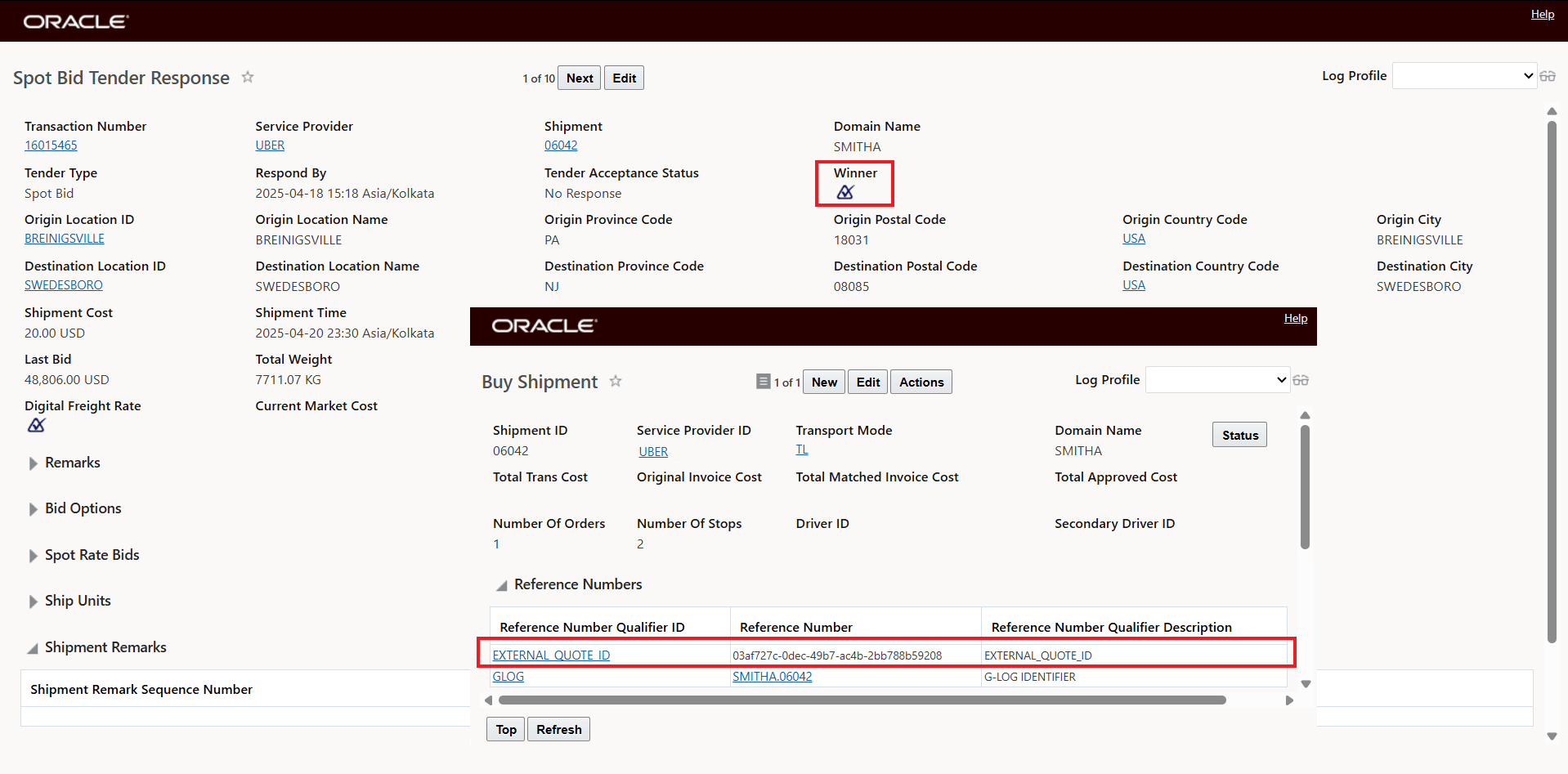This screenshot has height=774, width=1568.
Task: Open Destination Country Code USA link
Action: (x=1134, y=285)
